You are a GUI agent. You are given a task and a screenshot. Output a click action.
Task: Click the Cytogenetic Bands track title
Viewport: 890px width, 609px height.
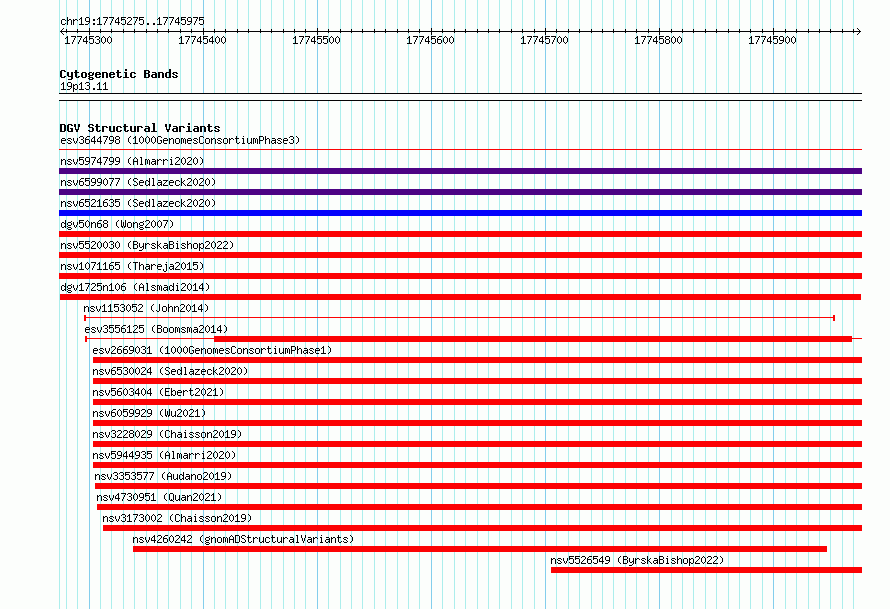[x=119, y=74]
